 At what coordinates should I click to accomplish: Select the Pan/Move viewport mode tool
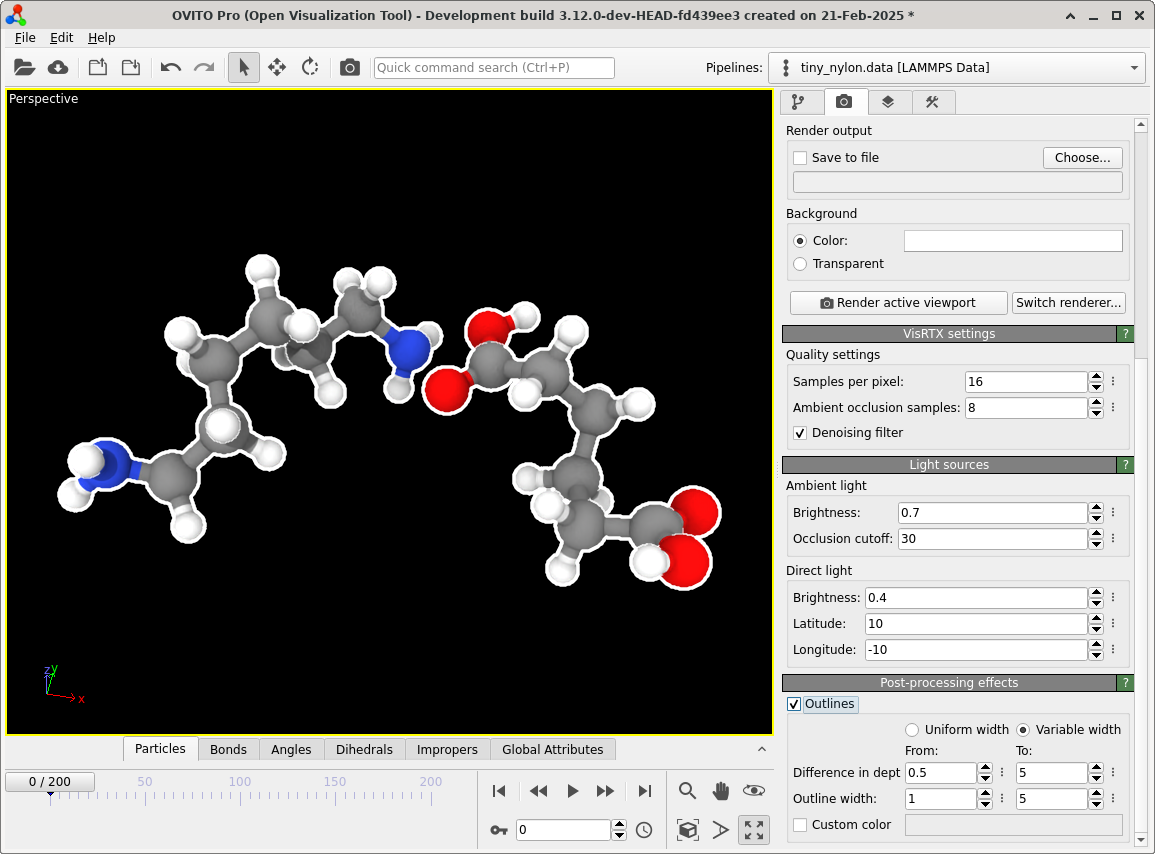click(x=277, y=67)
